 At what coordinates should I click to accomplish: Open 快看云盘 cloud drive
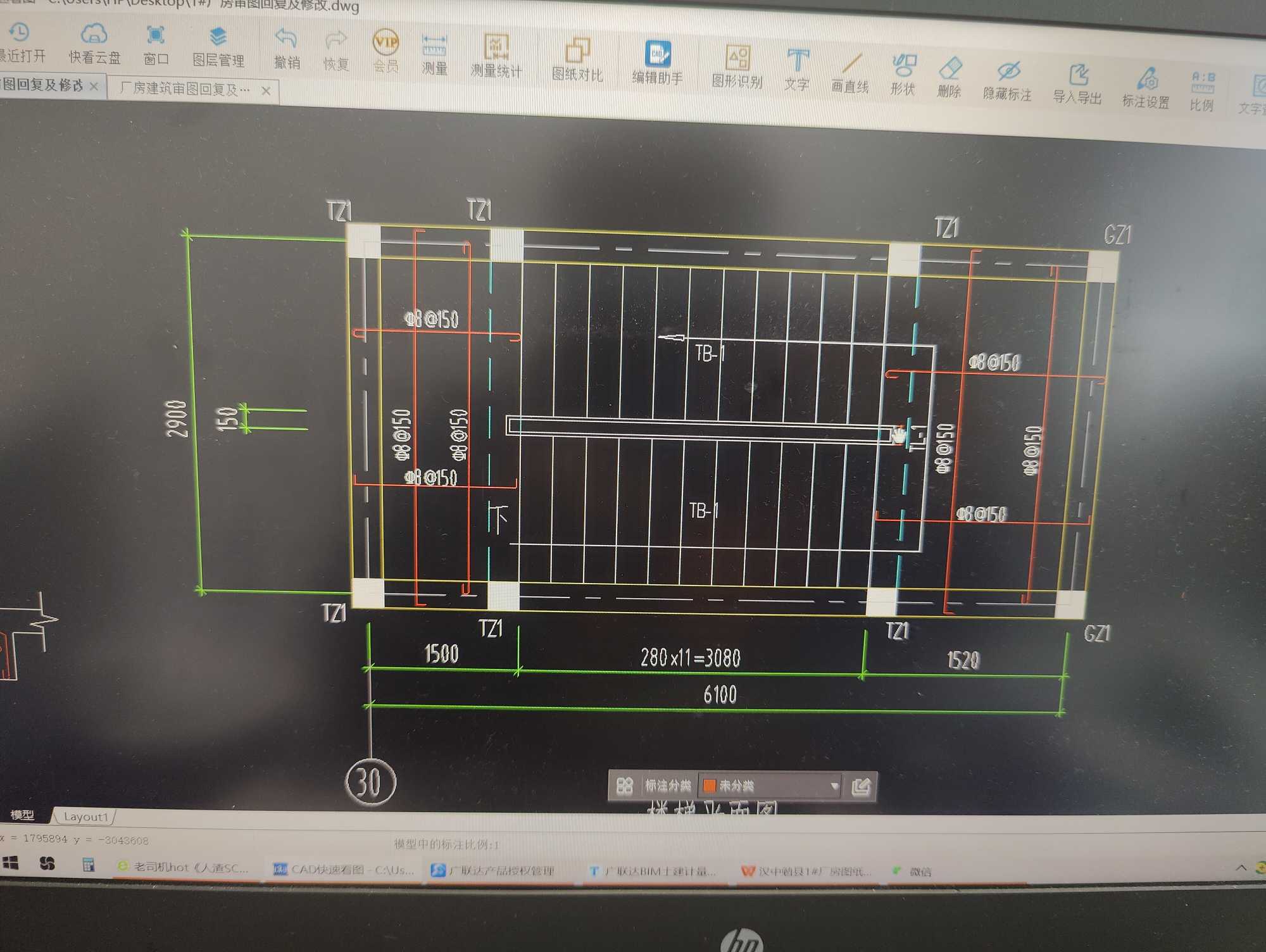click(94, 44)
